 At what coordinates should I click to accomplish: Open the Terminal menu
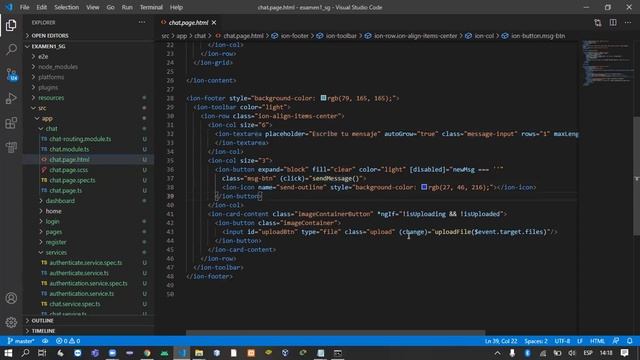tap(151, 7)
